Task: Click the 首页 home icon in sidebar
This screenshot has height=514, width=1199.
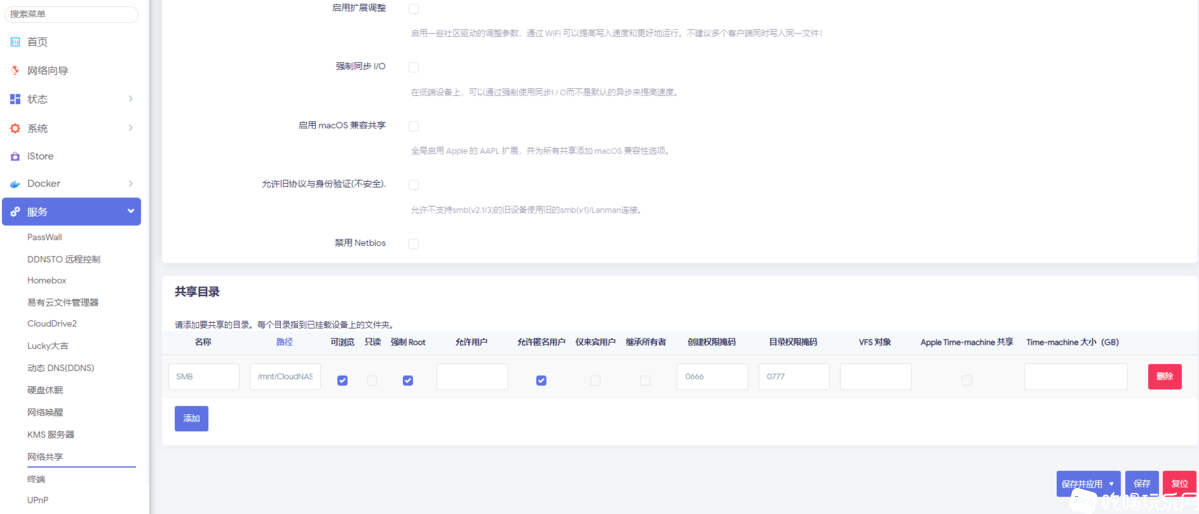Action: pyautogui.click(x=15, y=42)
